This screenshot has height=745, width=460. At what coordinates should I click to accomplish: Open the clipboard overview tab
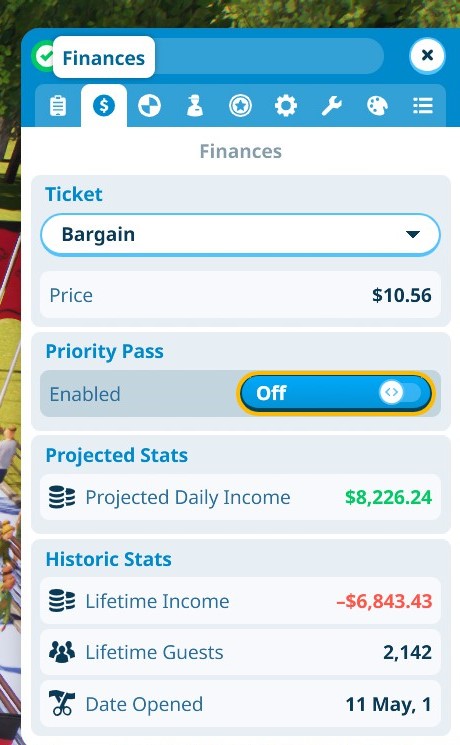coord(58,105)
